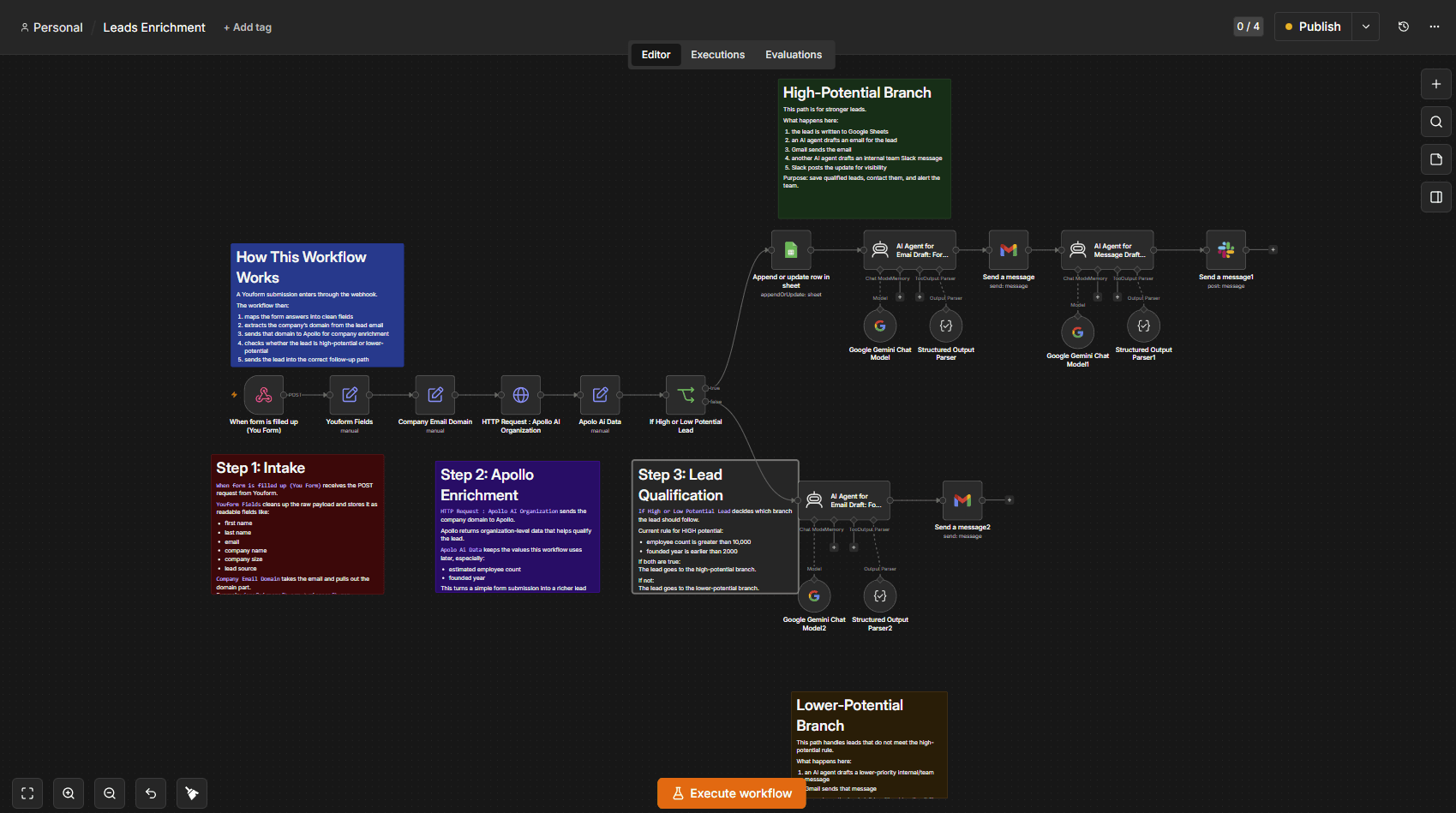Select the Step 3: Lead Qualification sticky note

(715, 527)
